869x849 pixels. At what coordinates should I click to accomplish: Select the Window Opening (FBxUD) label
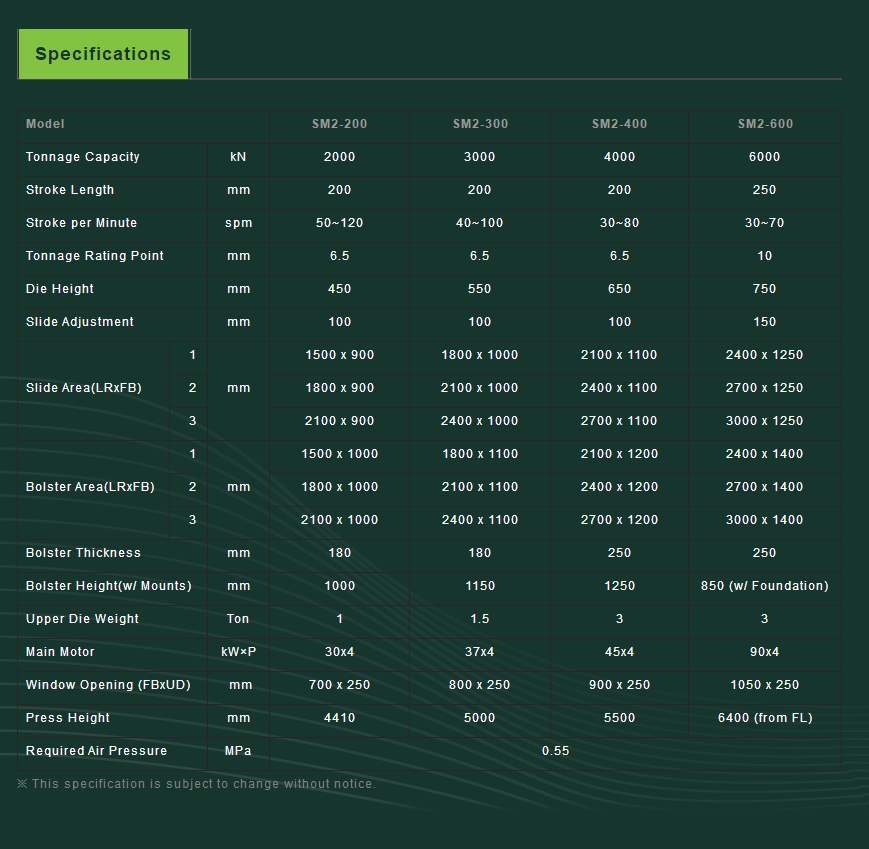[108, 685]
